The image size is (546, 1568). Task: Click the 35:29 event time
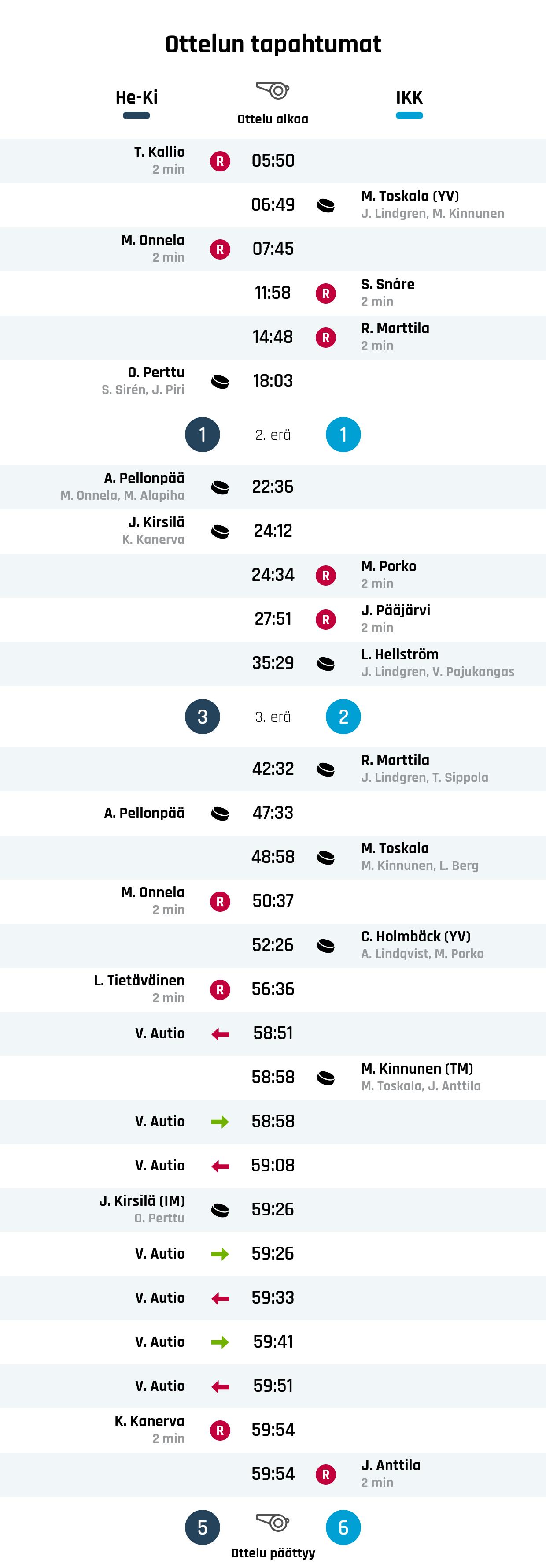click(273, 663)
